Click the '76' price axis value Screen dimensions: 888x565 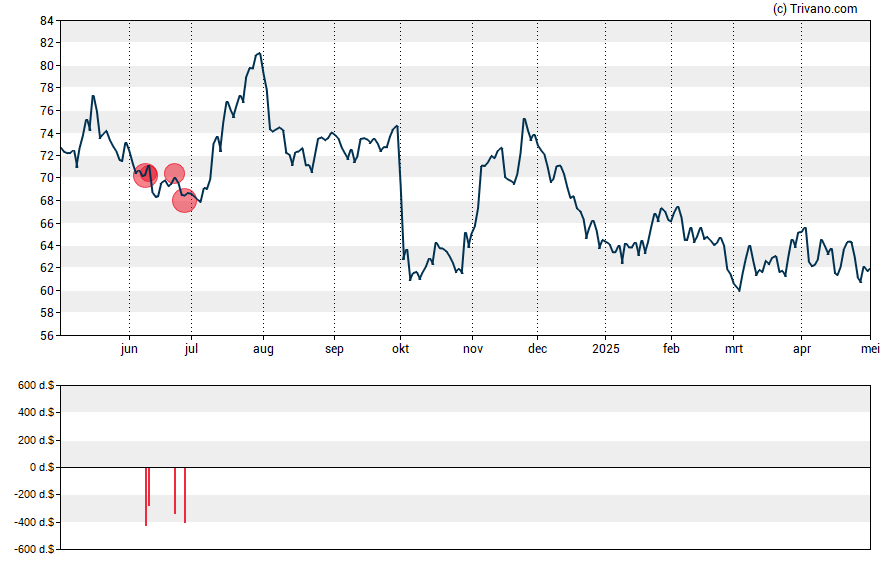pyautogui.click(x=46, y=111)
